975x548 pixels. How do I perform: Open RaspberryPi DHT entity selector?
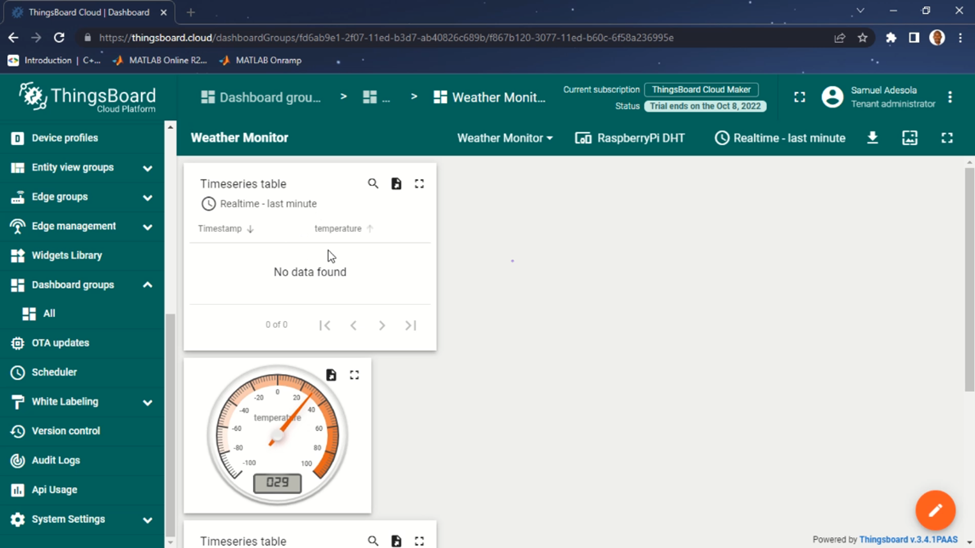[630, 138]
